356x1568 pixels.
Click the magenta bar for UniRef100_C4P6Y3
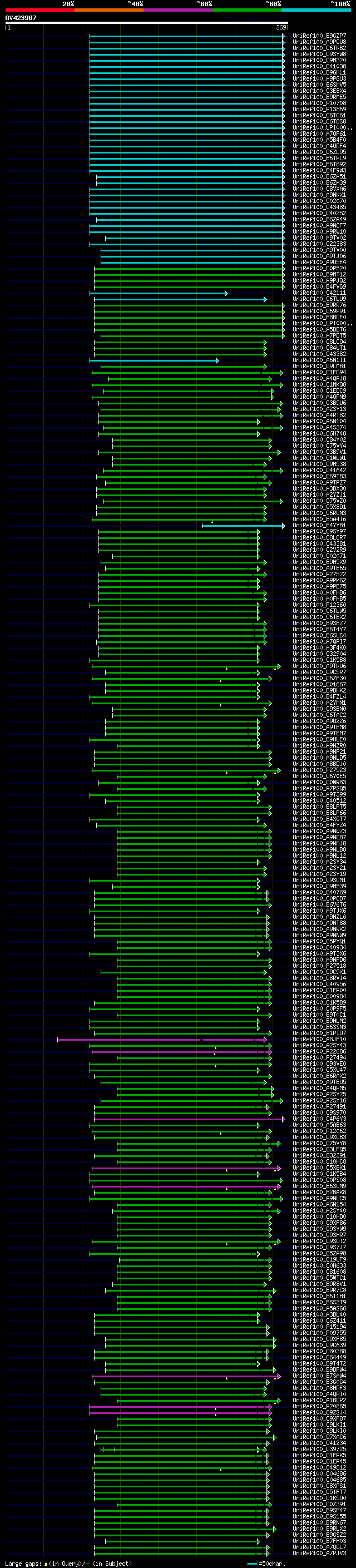tap(189, 1120)
